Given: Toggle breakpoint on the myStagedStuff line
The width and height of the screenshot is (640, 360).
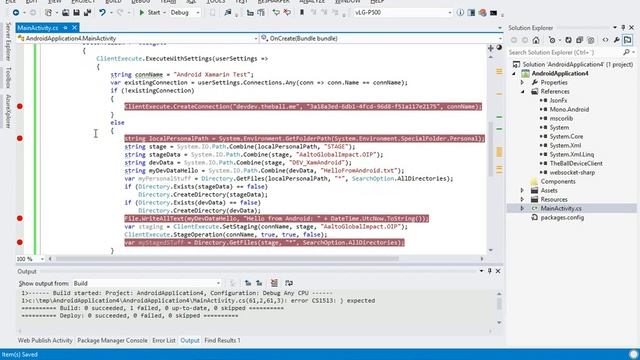Looking at the screenshot, I should coord(20,242).
